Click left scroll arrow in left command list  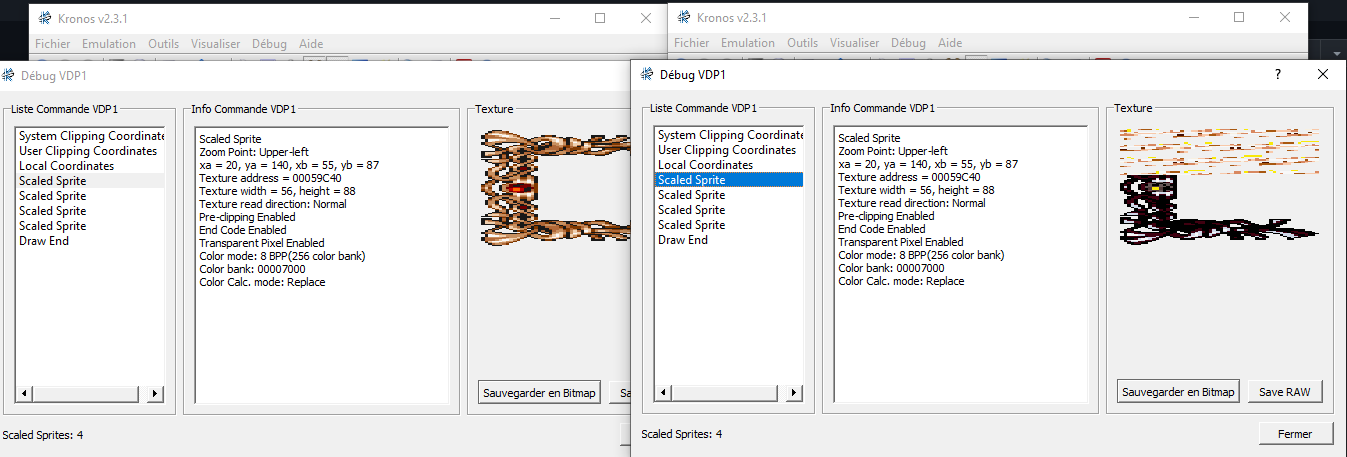[25, 394]
